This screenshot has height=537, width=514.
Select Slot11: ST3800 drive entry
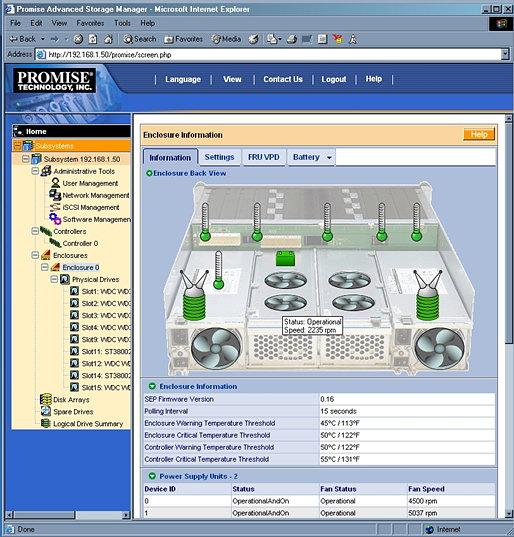(106, 351)
